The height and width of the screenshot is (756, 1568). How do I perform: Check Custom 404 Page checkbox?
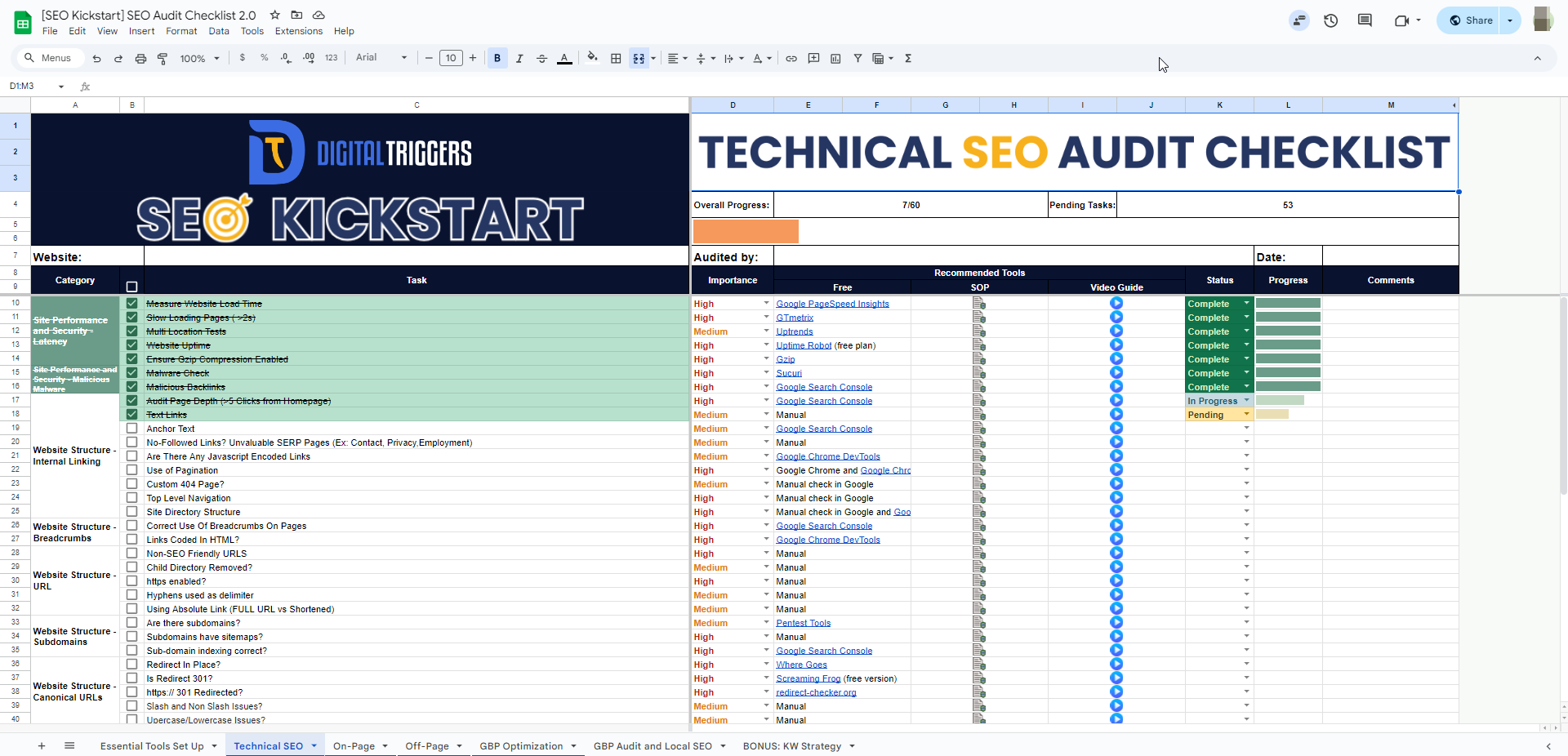[x=131, y=483]
